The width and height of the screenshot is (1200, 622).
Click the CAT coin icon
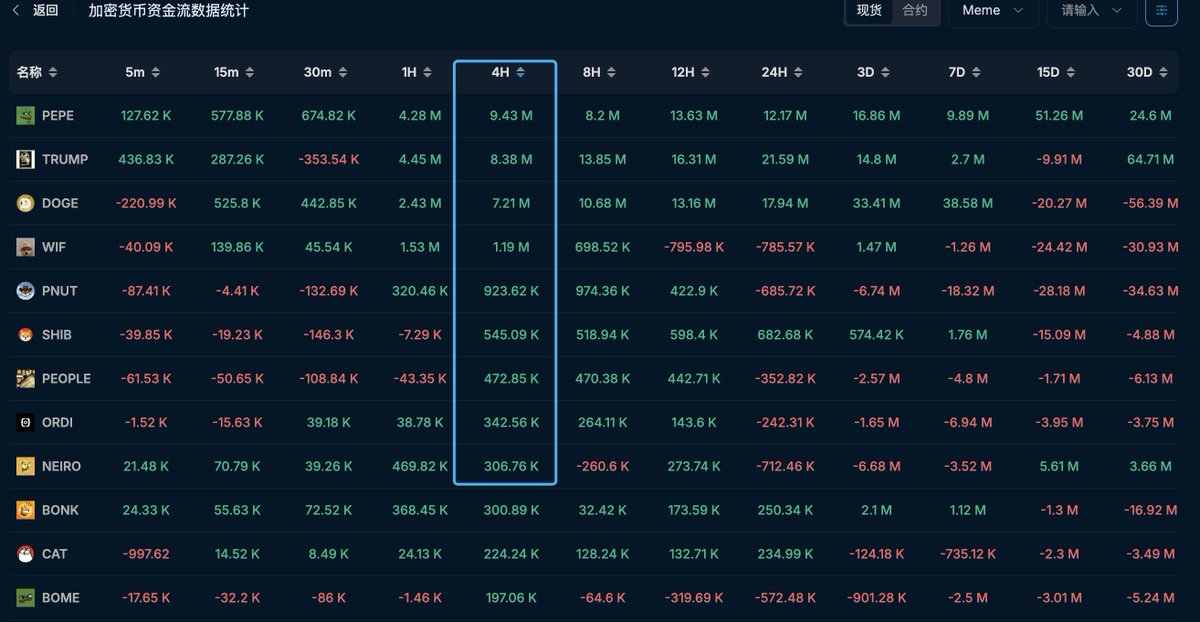(x=26, y=554)
